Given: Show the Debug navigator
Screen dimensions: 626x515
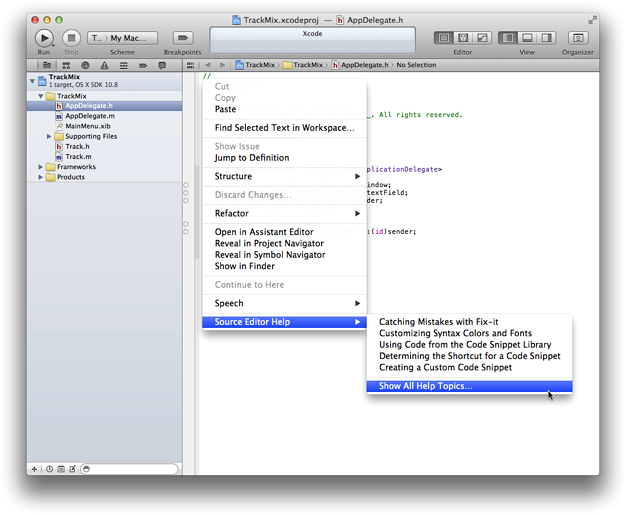Looking at the screenshot, I should (x=123, y=65).
